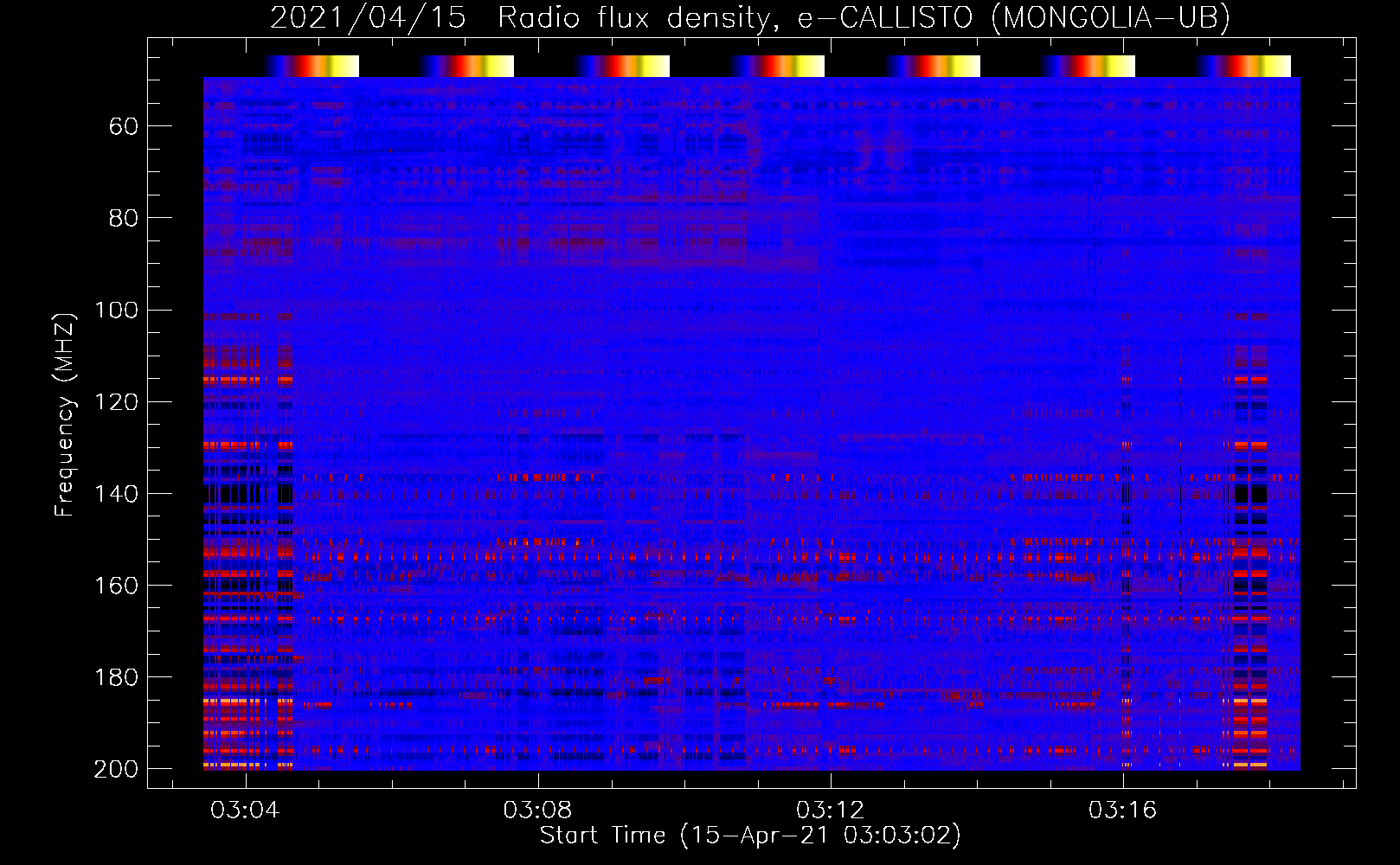Click the 120 MHz frequency tick label
Image resolution: width=1400 pixels, height=865 pixels.
tap(116, 402)
